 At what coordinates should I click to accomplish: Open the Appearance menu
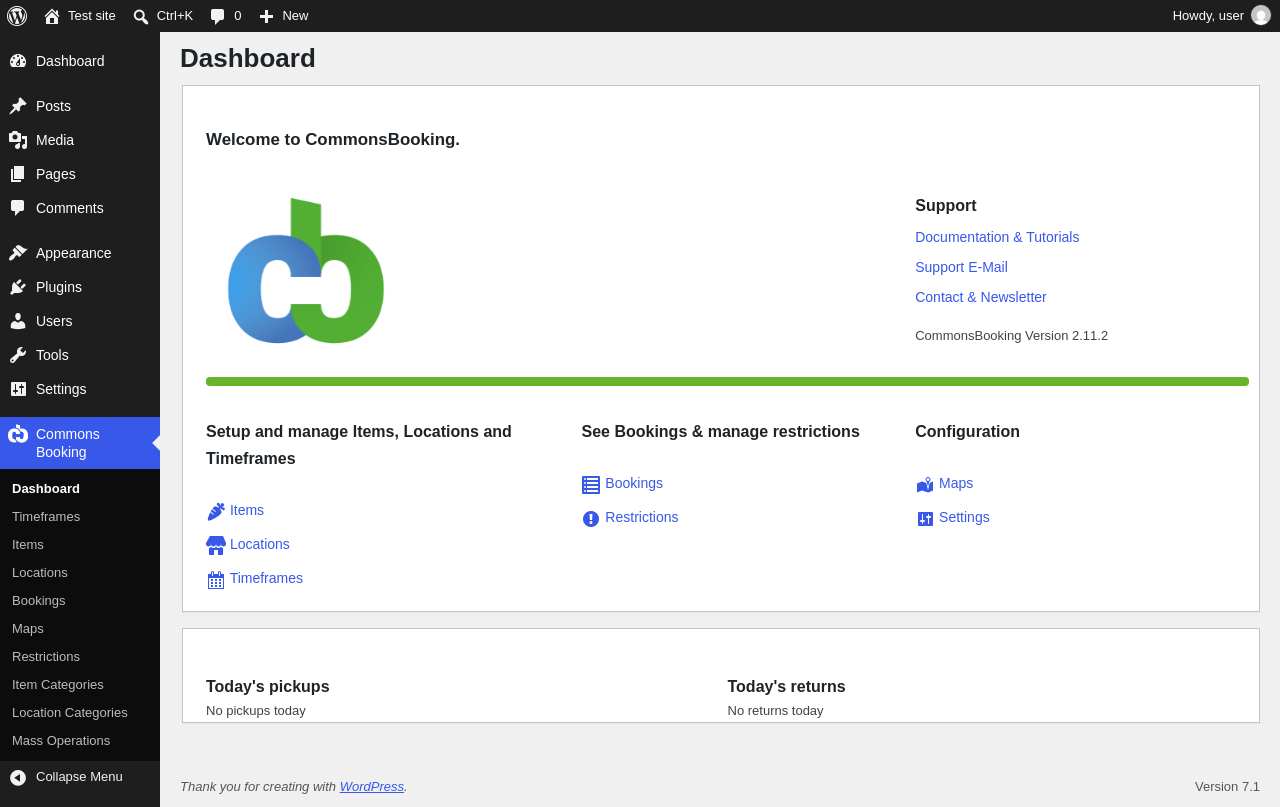pyautogui.click(x=80, y=253)
